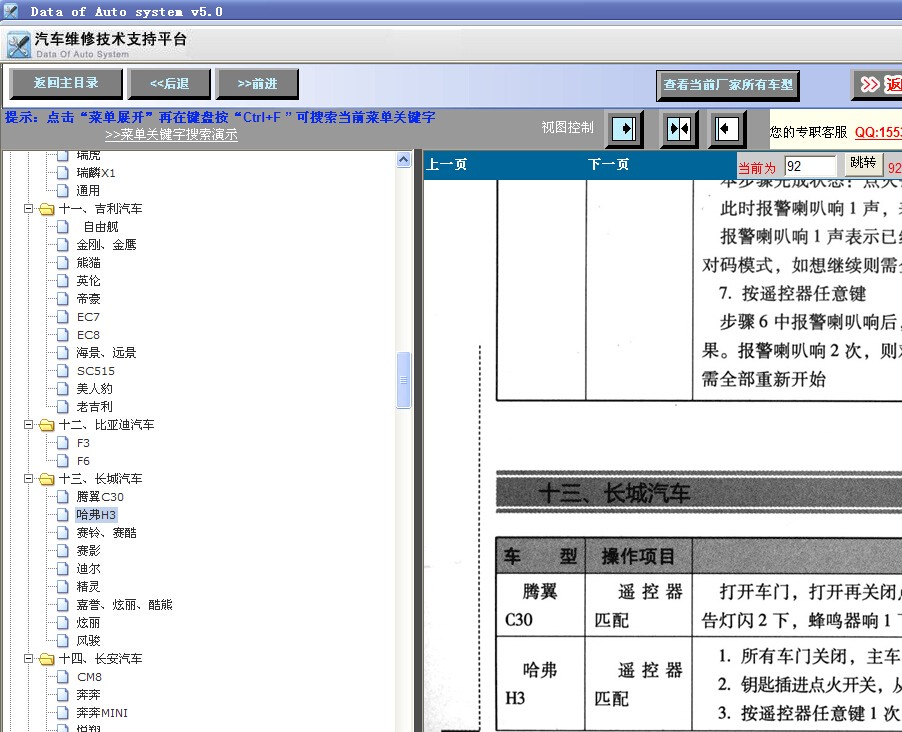Screen dimensions: 902x732
Task: Open the >>菜单关键字搜索演示 link
Action: pos(171,135)
